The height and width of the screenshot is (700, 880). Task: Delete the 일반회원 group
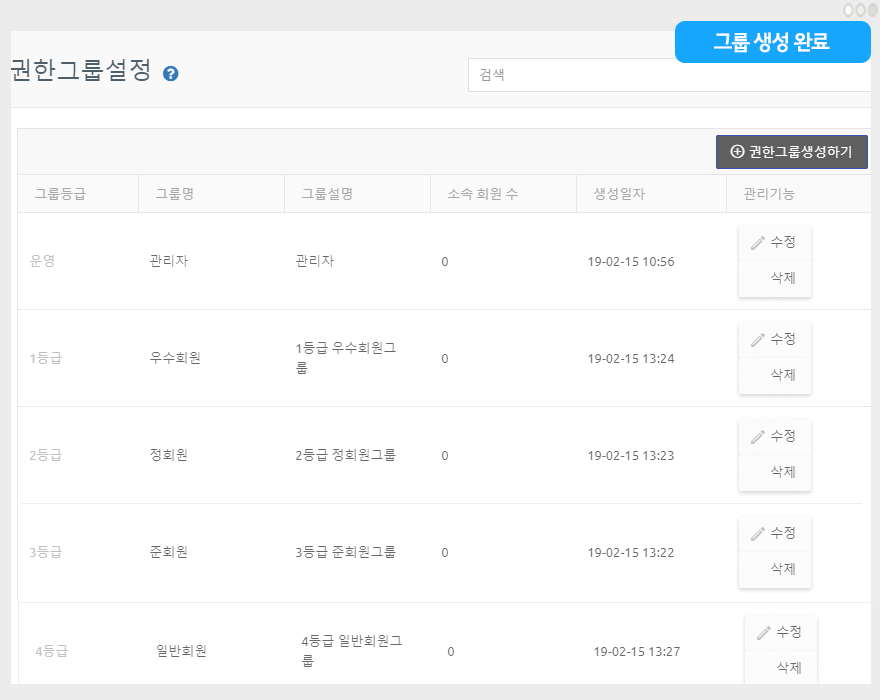[789, 667]
